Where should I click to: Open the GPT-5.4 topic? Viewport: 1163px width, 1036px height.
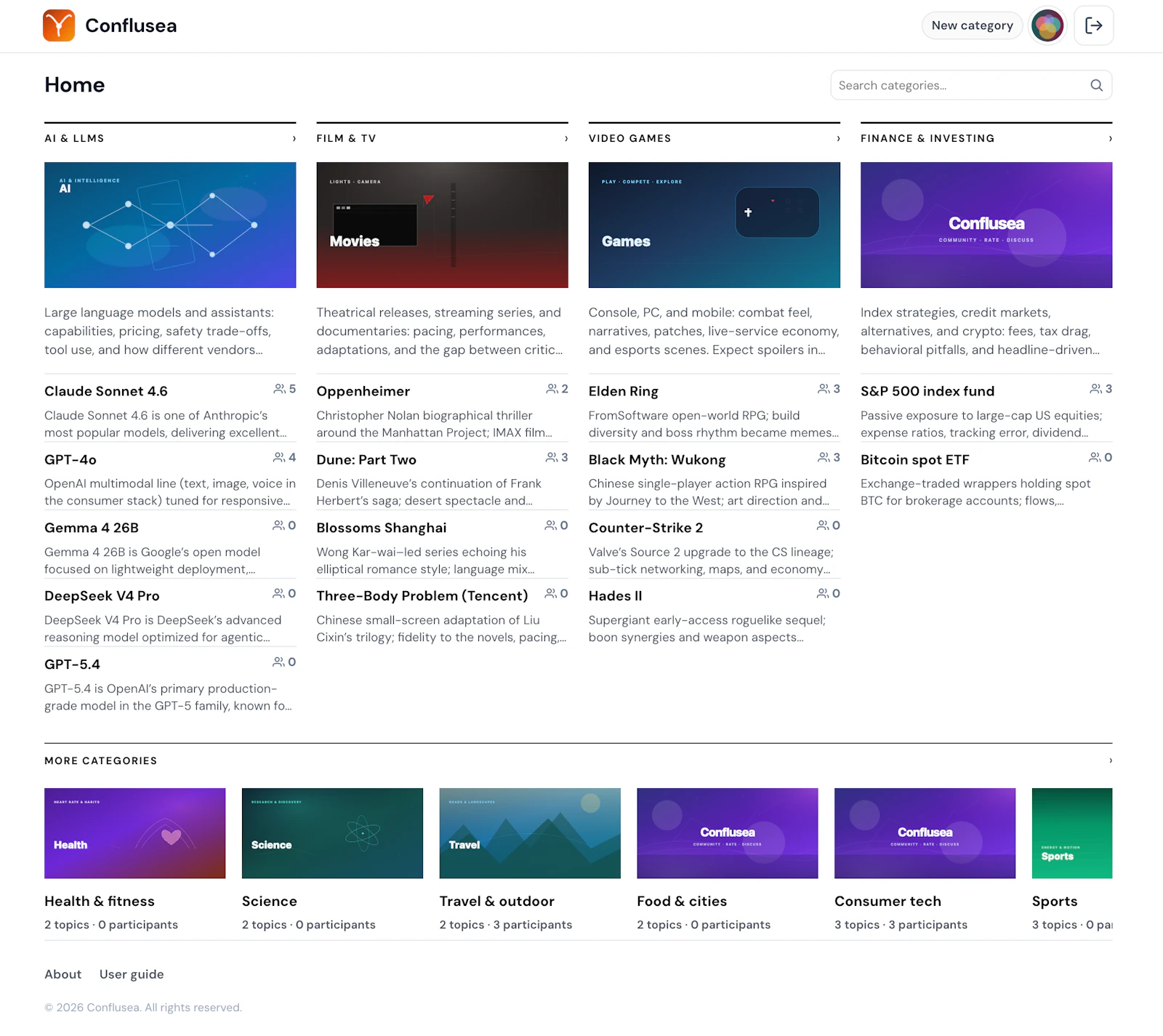72,664
